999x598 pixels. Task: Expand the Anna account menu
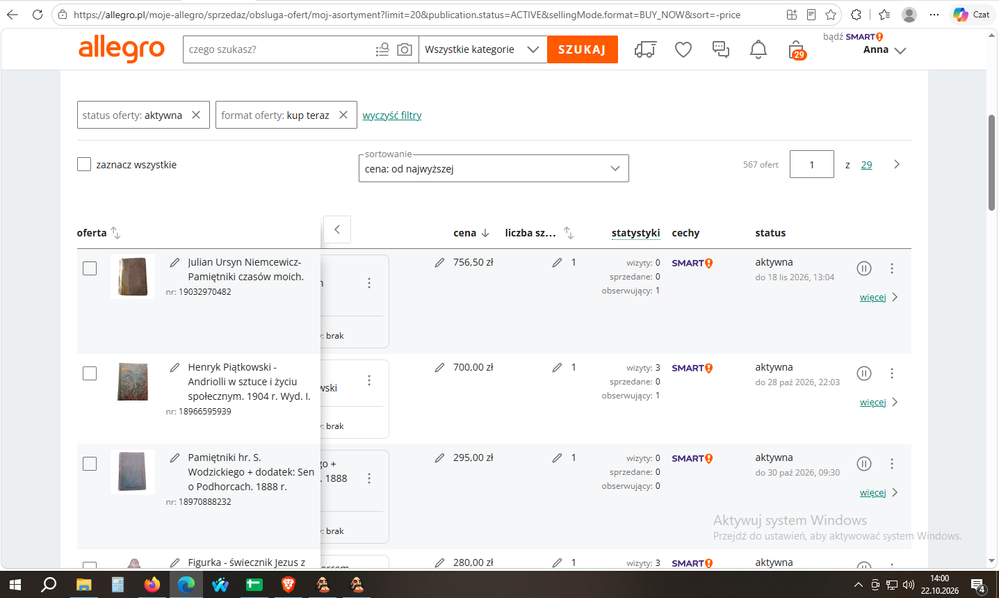pos(884,50)
